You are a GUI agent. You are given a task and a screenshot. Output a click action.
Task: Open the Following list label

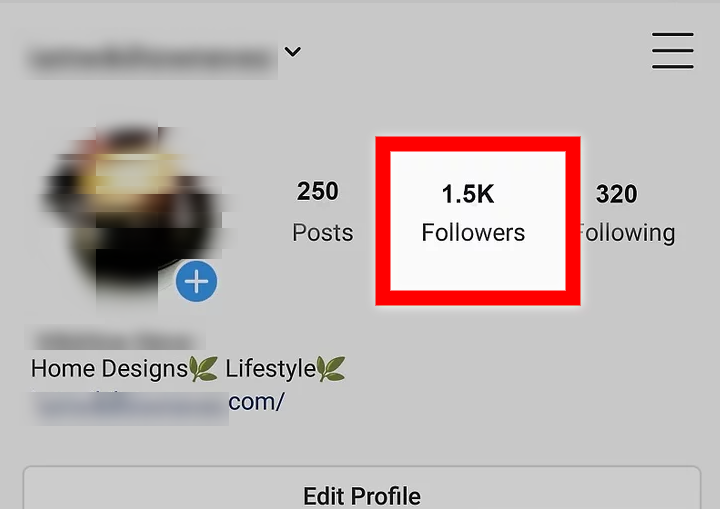pos(627,232)
